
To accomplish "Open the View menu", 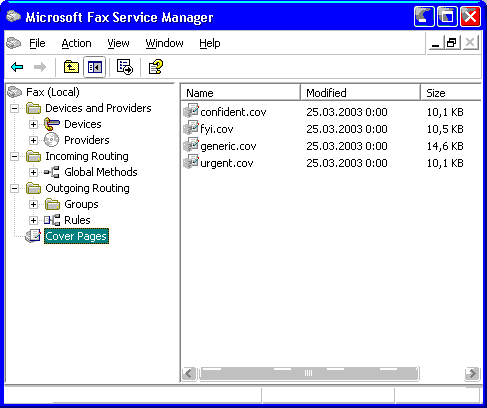I will (118, 43).
